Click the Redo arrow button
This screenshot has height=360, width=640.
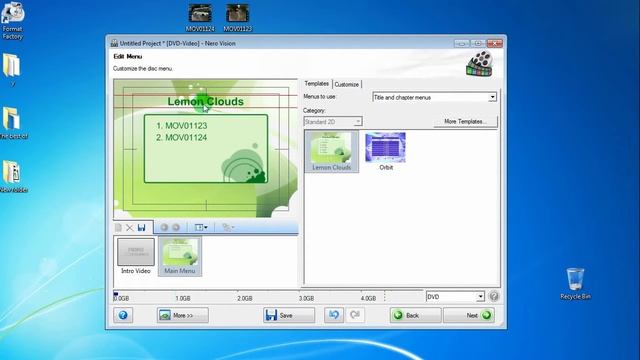point(355,315)
